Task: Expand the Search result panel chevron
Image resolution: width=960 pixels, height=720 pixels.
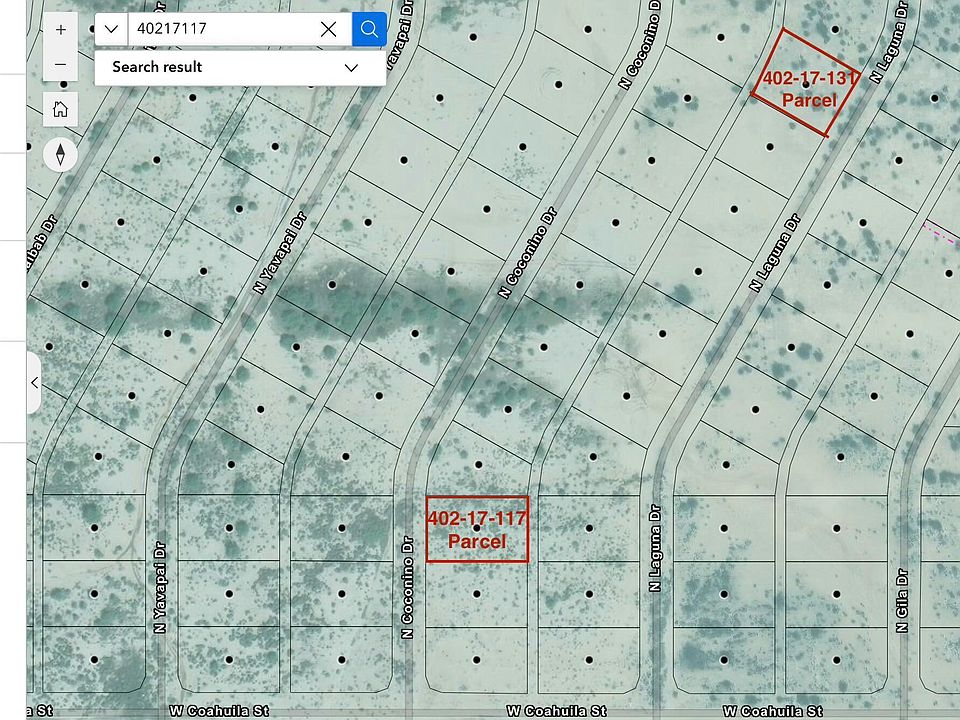Action: (x=351, y=68)
